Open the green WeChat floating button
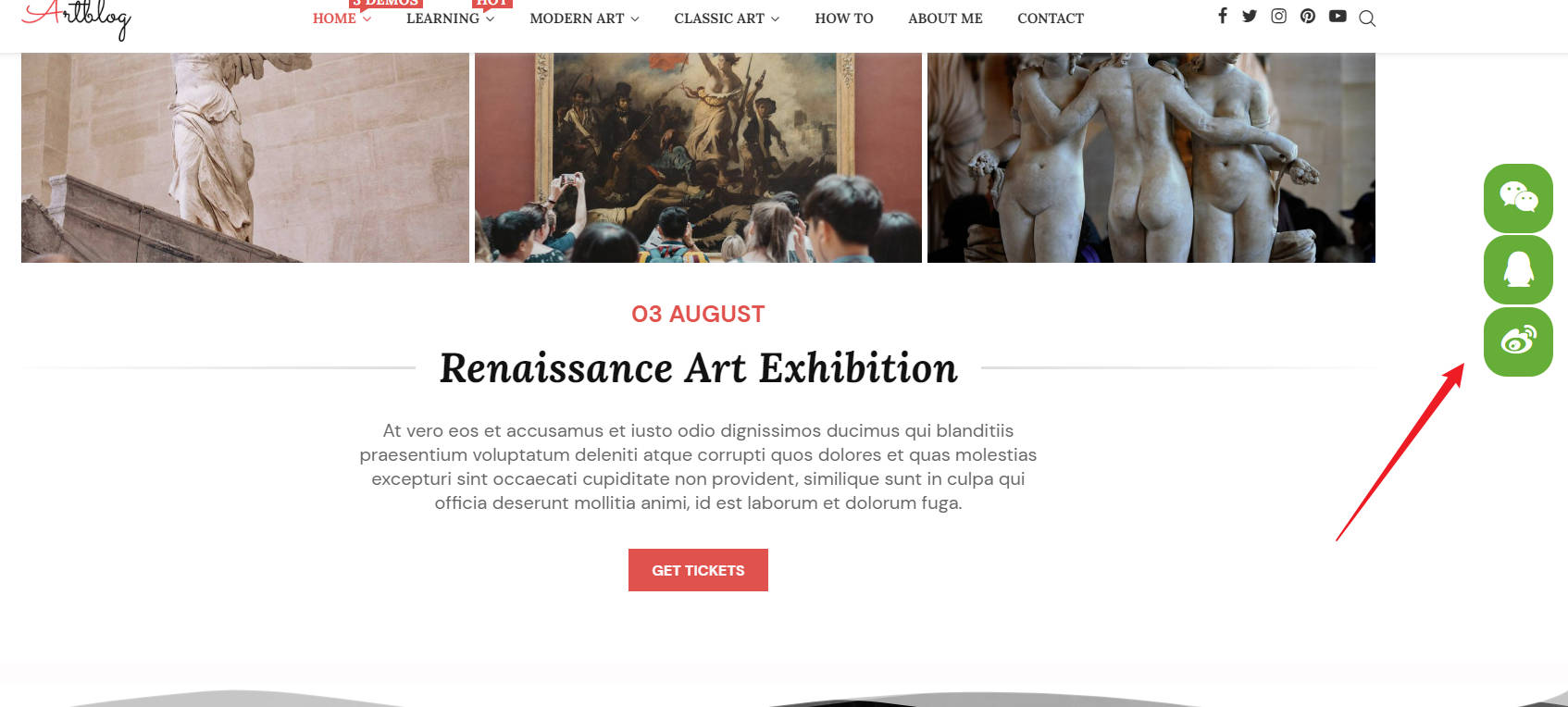Viewport: 1568px width, 707px height. pyautogui.click(x=1518, y=198)
